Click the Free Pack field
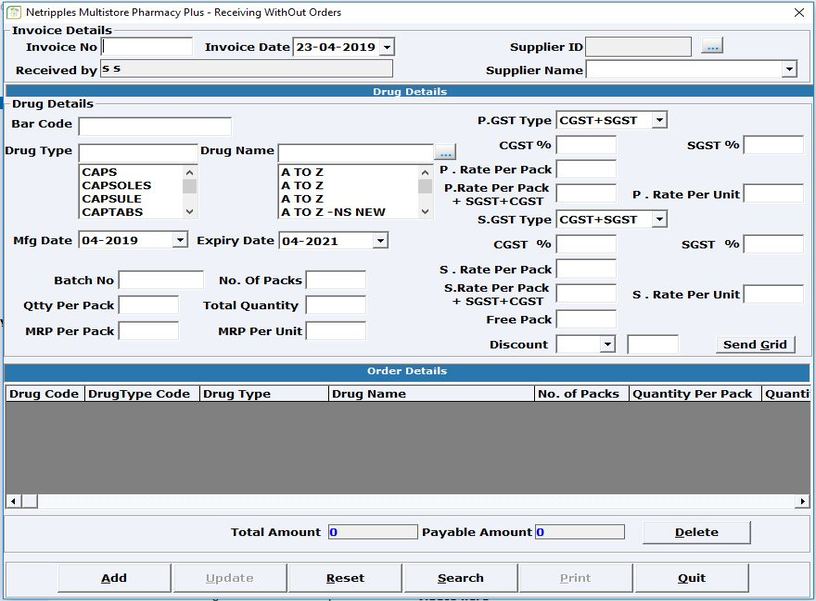816x601 pixels. click(586, 319)
